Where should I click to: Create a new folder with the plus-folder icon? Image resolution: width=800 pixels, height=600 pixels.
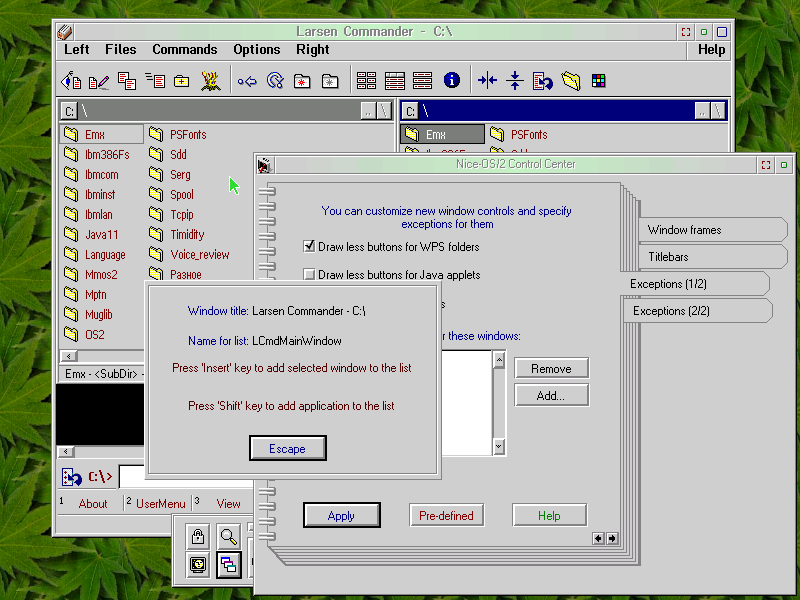pos(182,81)
